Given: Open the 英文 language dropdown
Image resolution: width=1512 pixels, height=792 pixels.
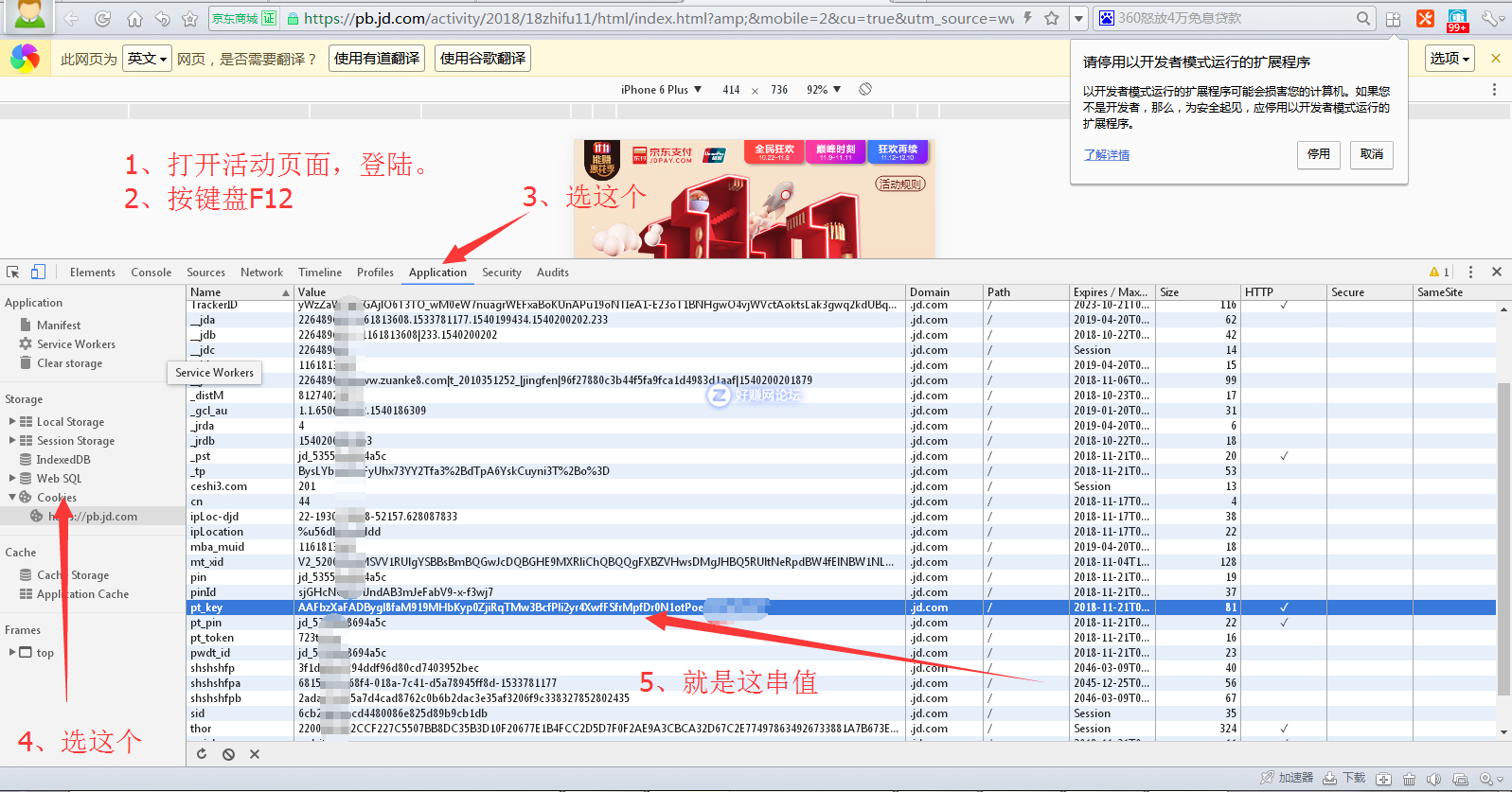Looking at the screenshot, I should [x=147, y=59].
